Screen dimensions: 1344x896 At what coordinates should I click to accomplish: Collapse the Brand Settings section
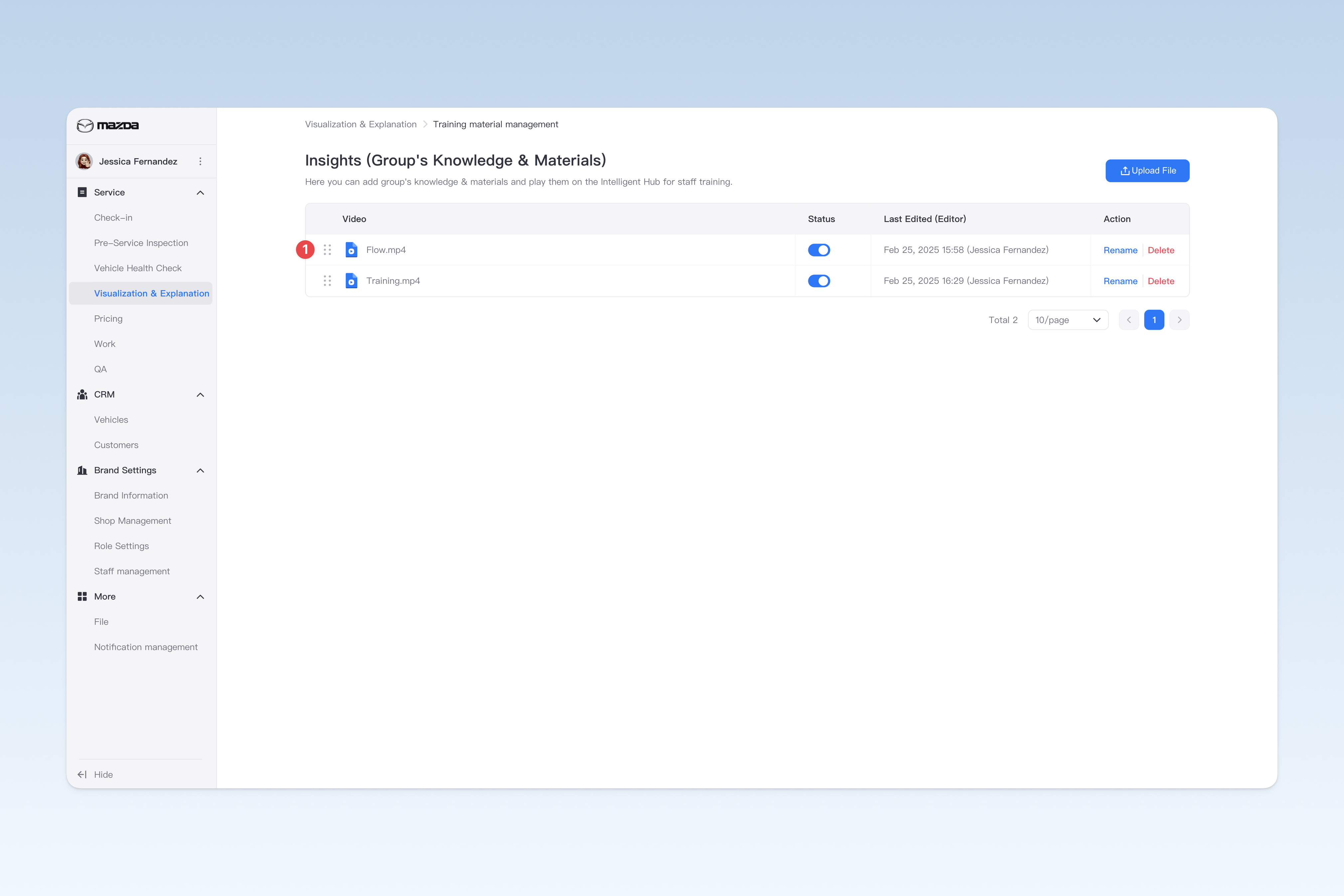pos(200,470)
